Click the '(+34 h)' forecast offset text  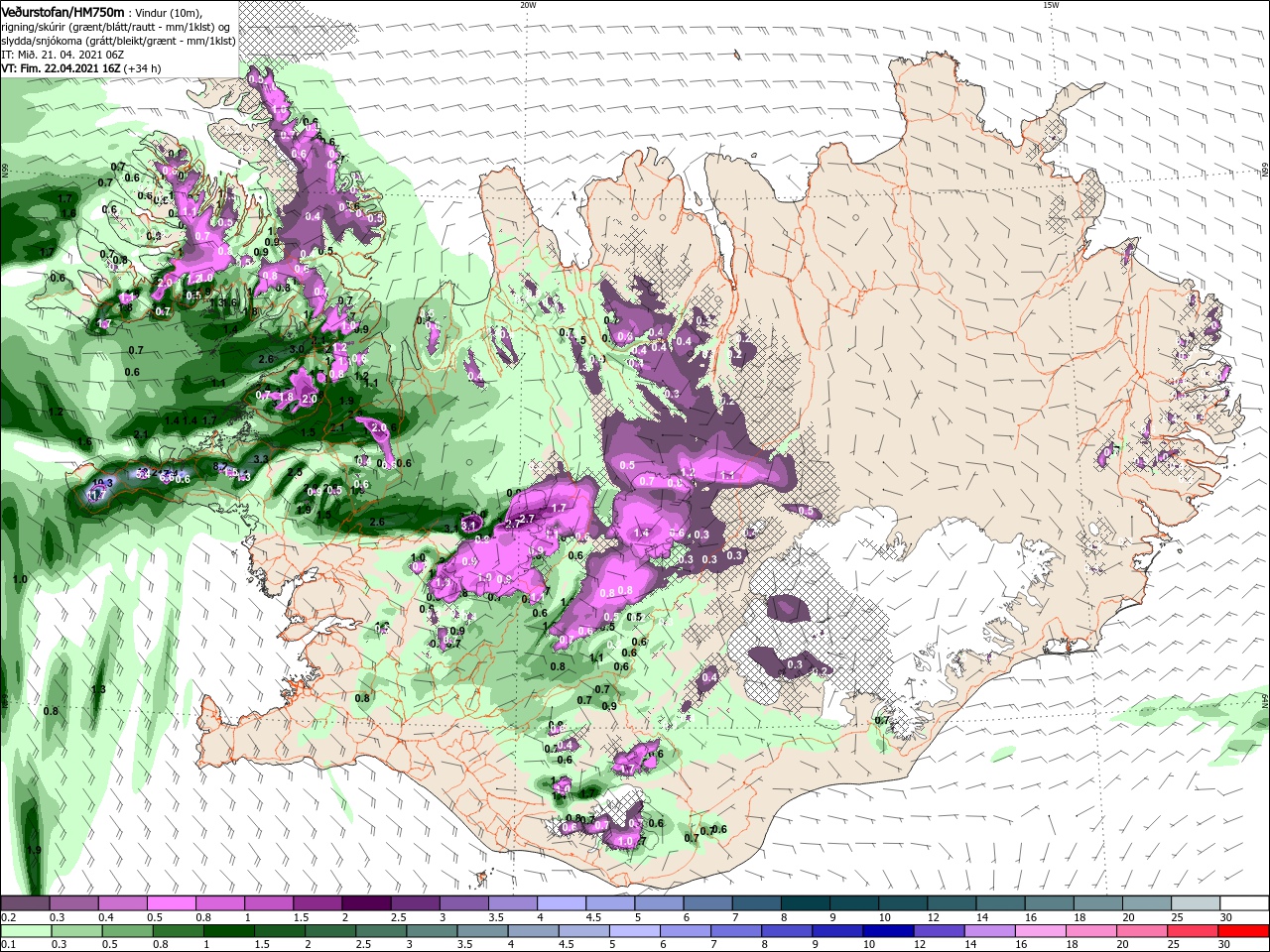(143, 68)
